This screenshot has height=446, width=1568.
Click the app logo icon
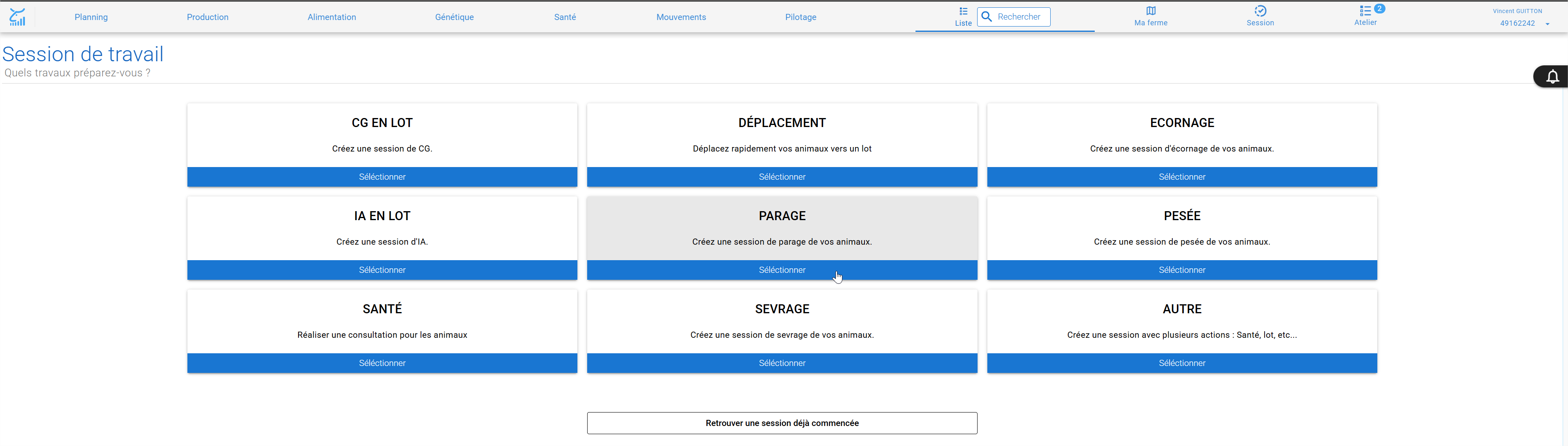(18, 17)
